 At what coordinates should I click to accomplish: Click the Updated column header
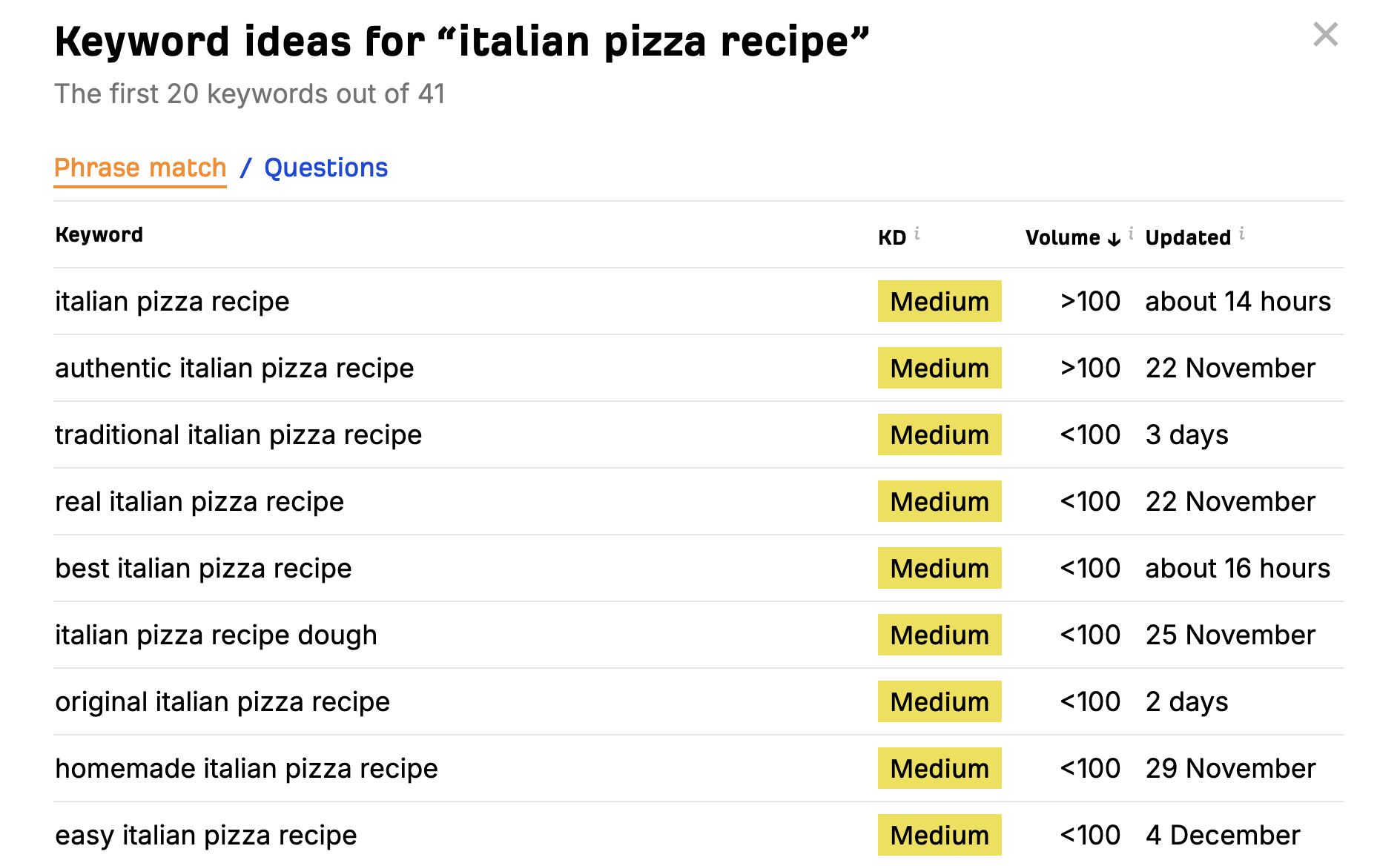(1188, 237)
